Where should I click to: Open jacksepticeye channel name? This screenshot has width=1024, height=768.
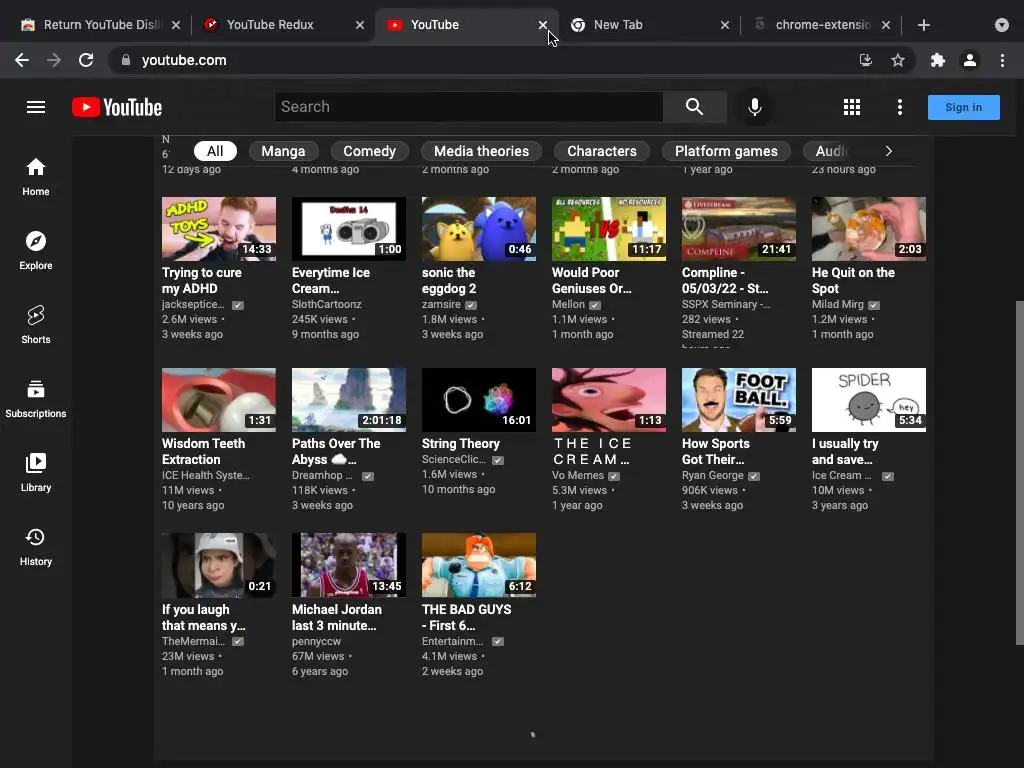pos(193,304)
